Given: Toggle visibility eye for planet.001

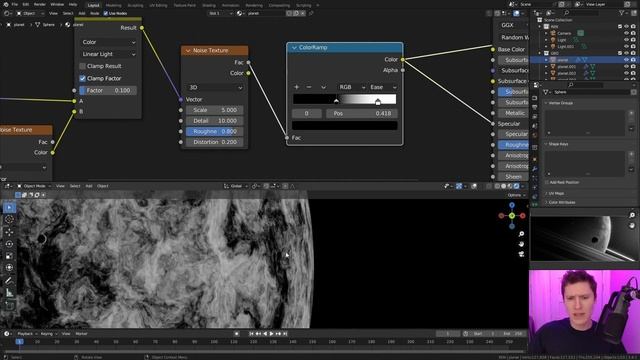Looking at the screenshot, I should (x=627, y=67).
